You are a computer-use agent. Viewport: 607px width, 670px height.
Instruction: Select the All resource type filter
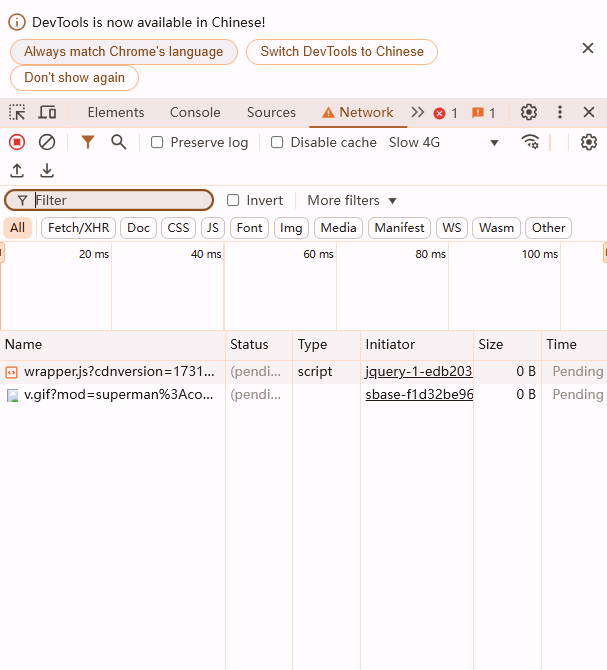18,228
